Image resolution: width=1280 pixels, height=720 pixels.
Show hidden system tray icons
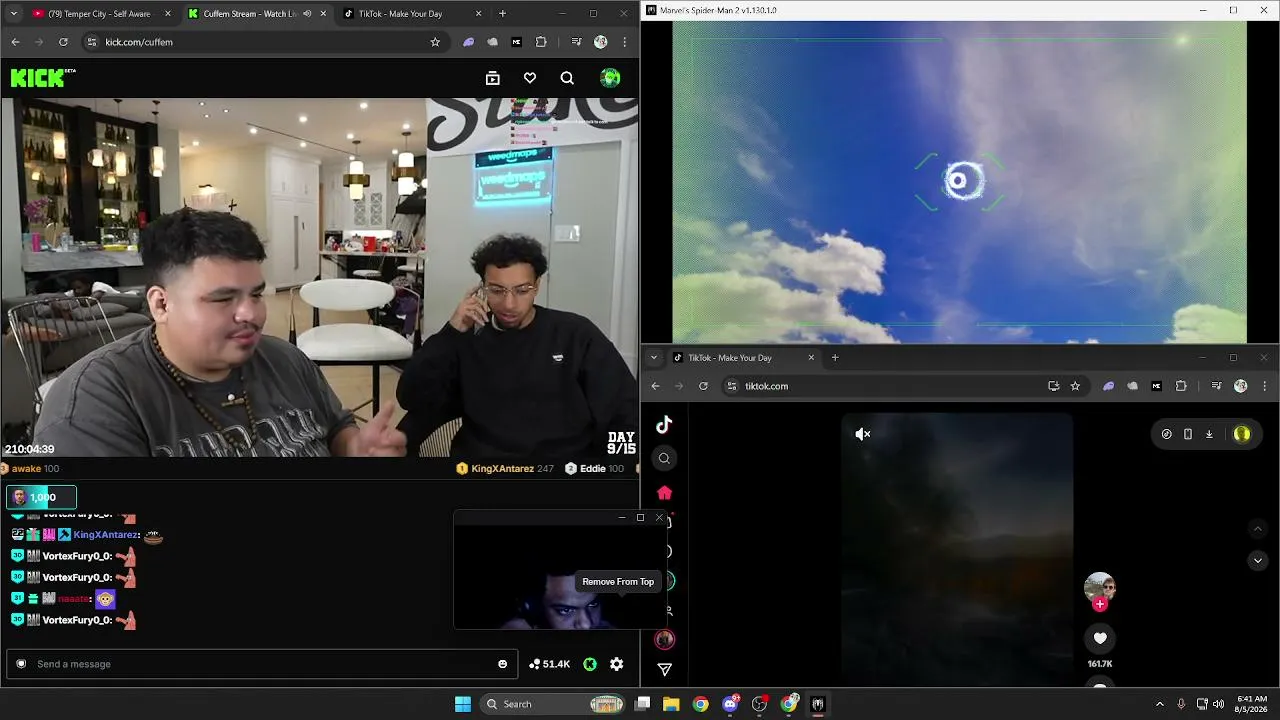click(x=1160, y=704)
